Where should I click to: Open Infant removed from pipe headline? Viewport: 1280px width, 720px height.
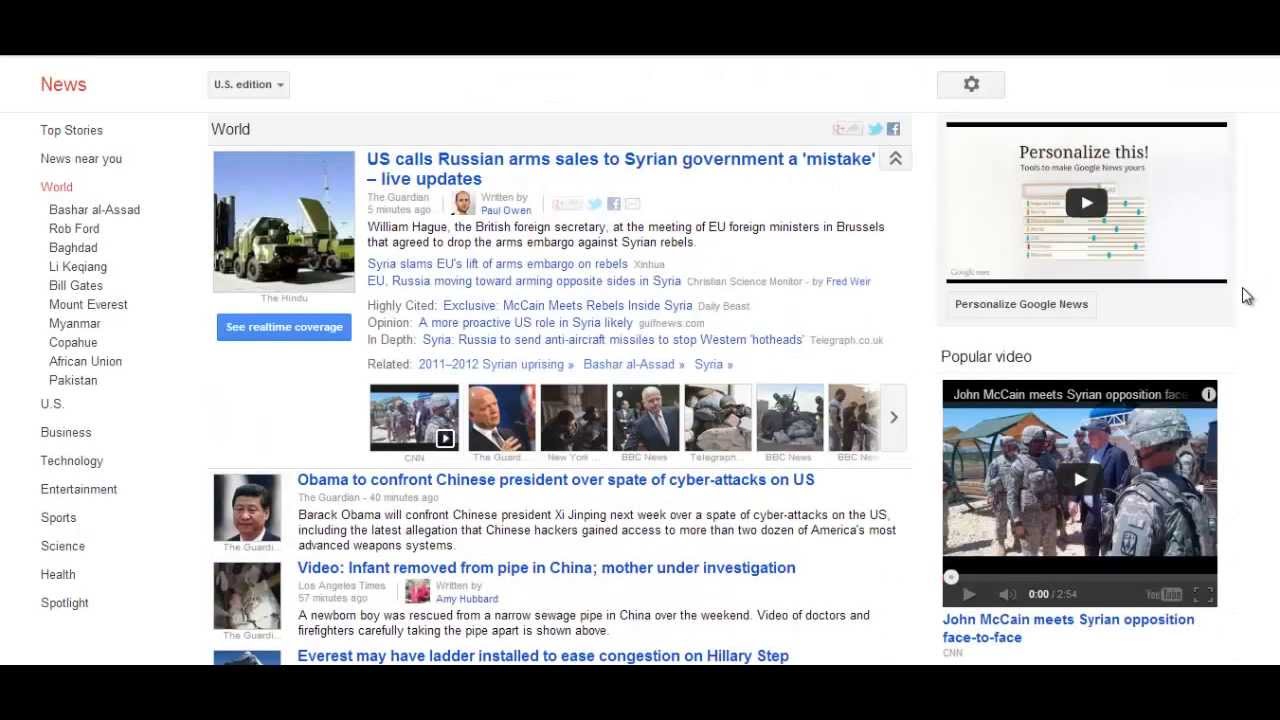547,568
